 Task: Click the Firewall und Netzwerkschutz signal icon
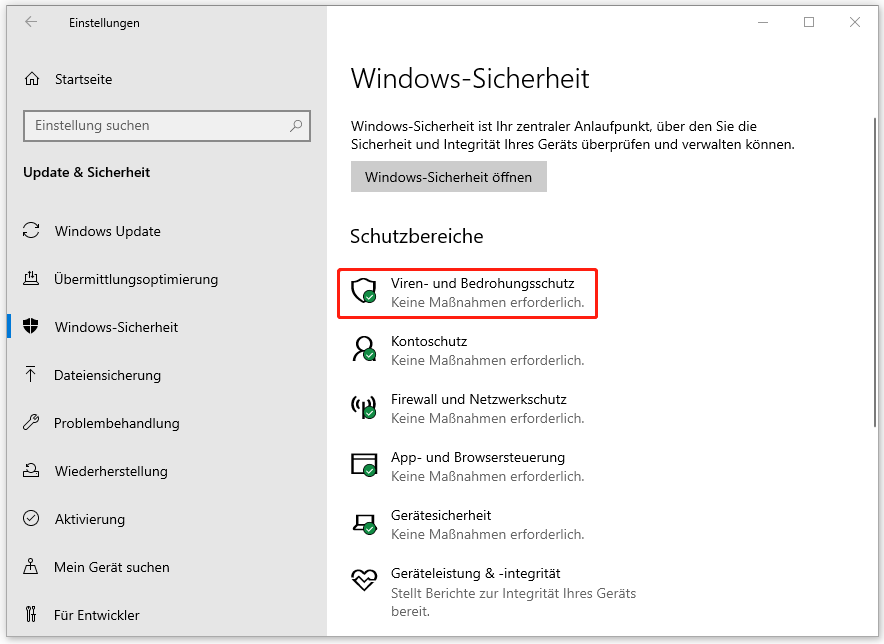pyautogui.click(x=363, y=408)
